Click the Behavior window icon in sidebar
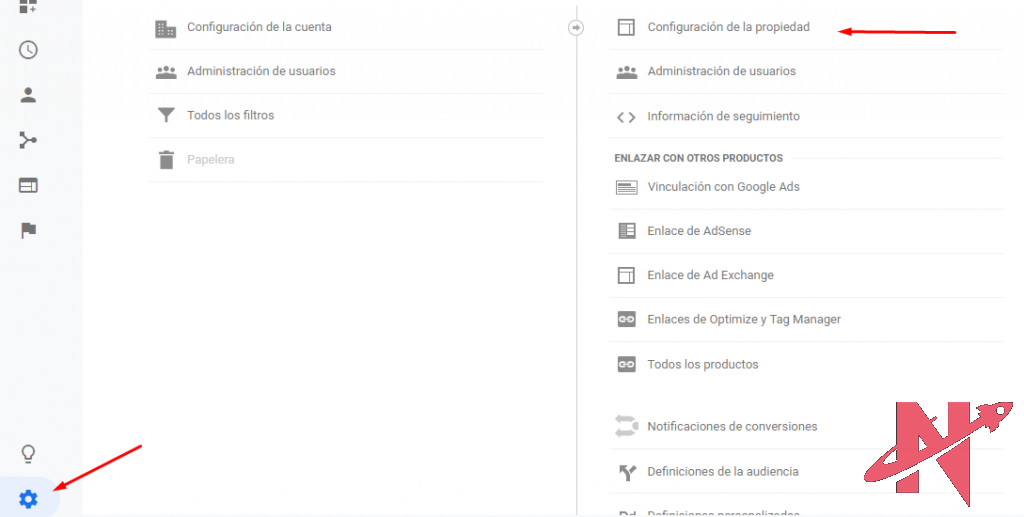 [x=28, y=185]
